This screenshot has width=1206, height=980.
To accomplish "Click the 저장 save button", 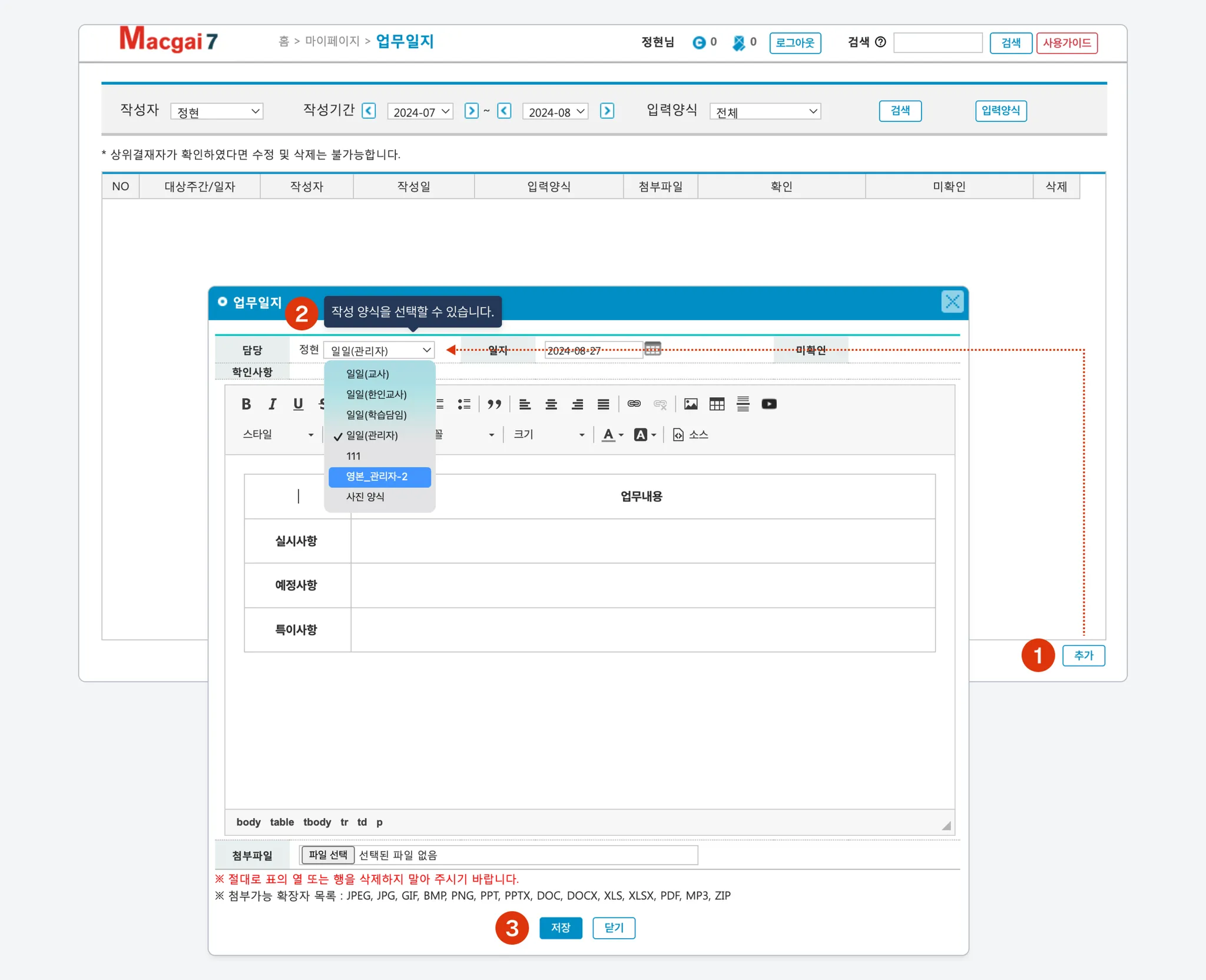I will [560, 928].
